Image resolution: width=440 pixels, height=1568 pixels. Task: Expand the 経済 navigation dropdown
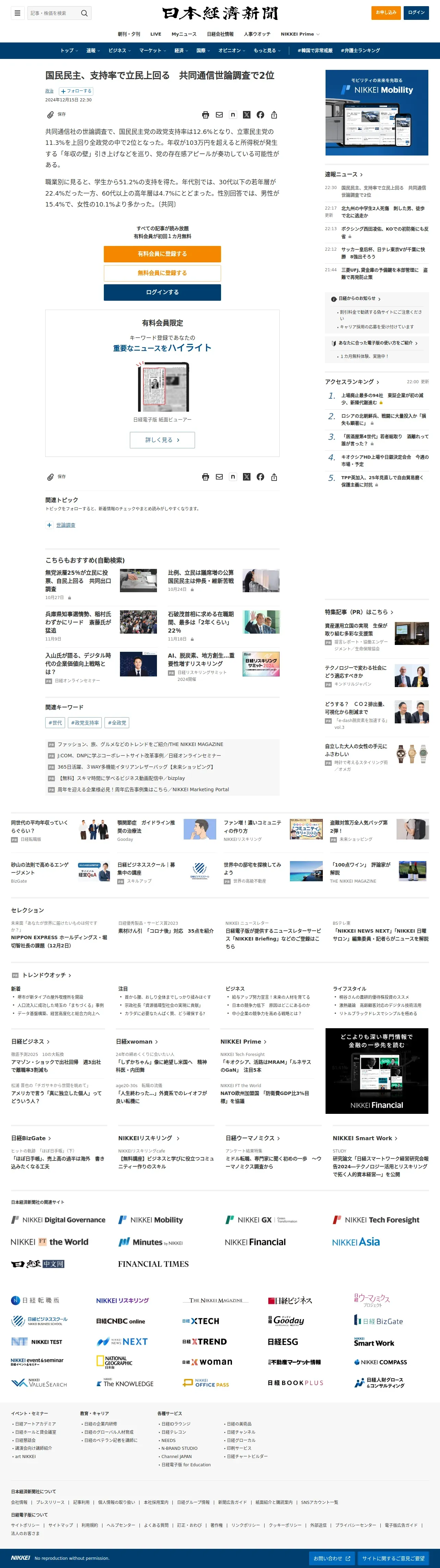(x=181, y=51)
